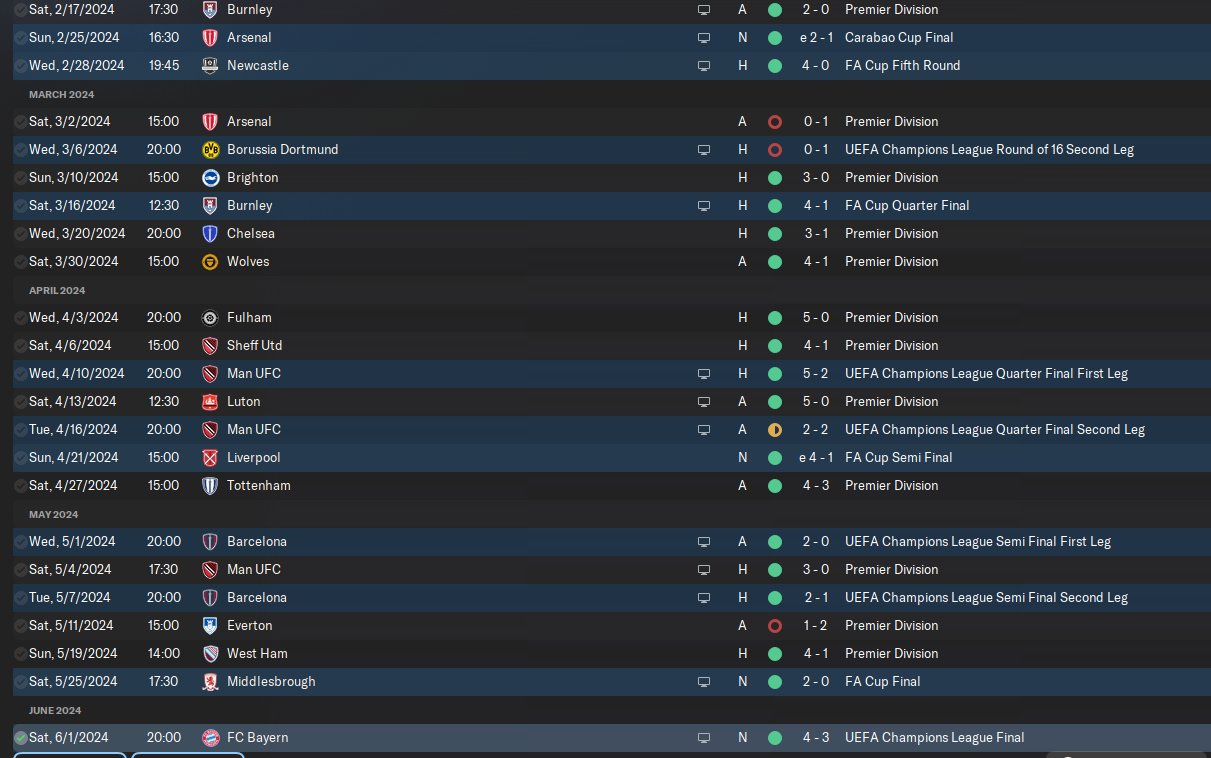Click the Brighton club badge icon
Screen dimensions: 1211x758
point(210,177)
